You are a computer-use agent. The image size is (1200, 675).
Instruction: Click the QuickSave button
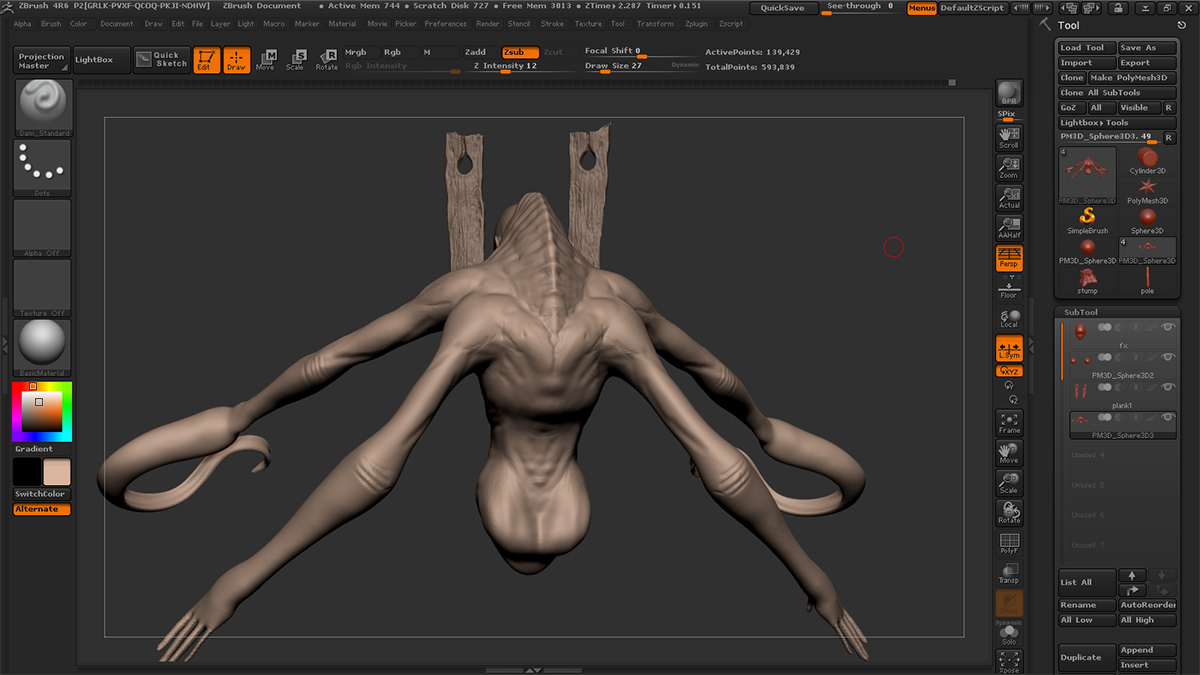tap(782, 8)
